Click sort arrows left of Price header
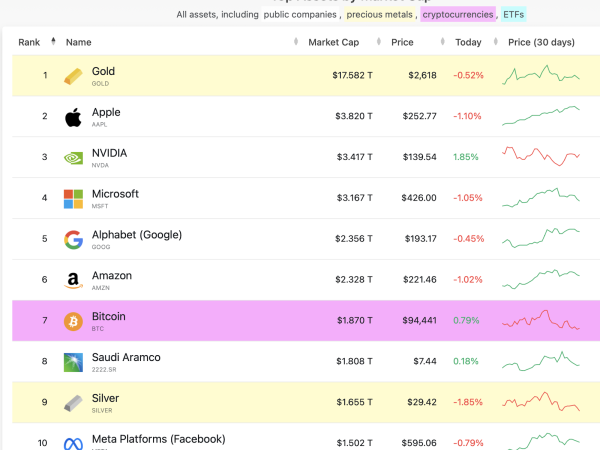This screenshot has width=600, height=450. (379, 41)
